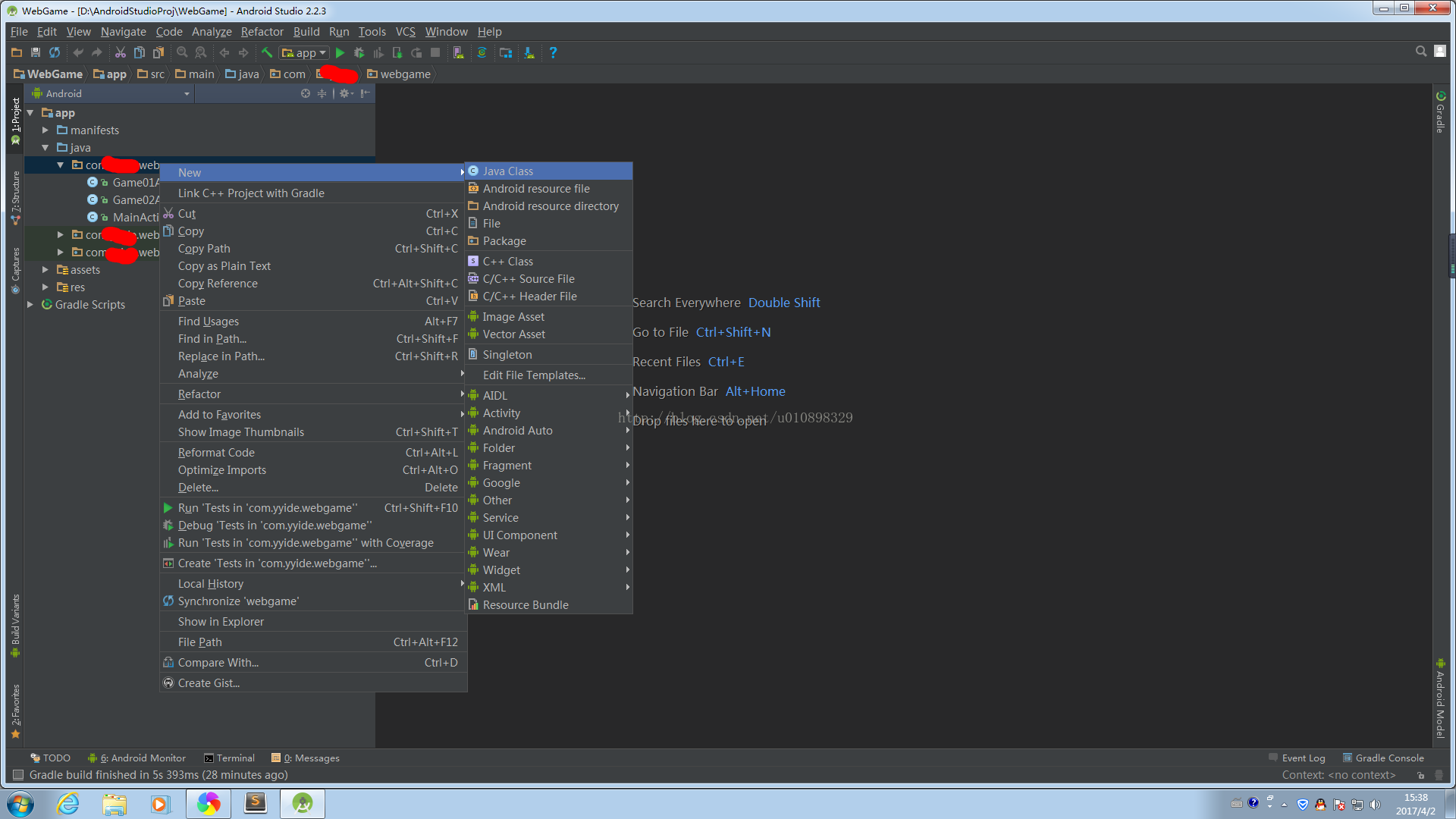Open the app run configuration dropdown
Screen dimensions: 1456x819
tap(304, 52)
